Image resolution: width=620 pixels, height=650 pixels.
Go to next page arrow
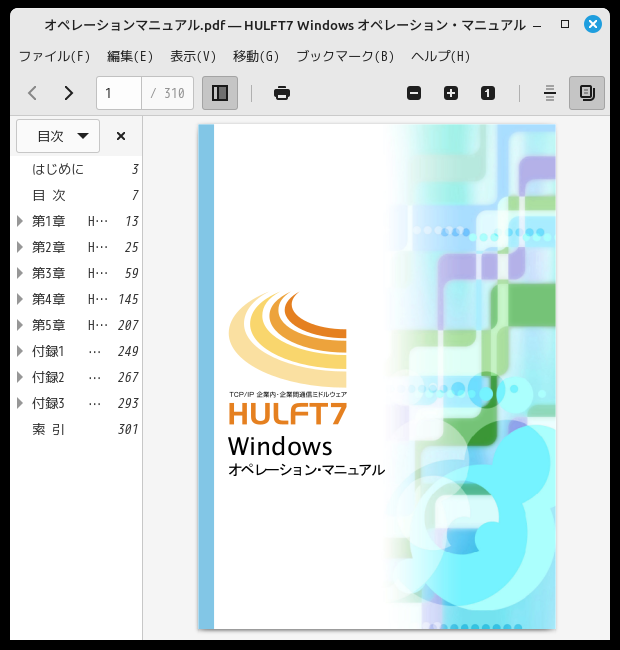pyautogui.click(x=69, y=93)
